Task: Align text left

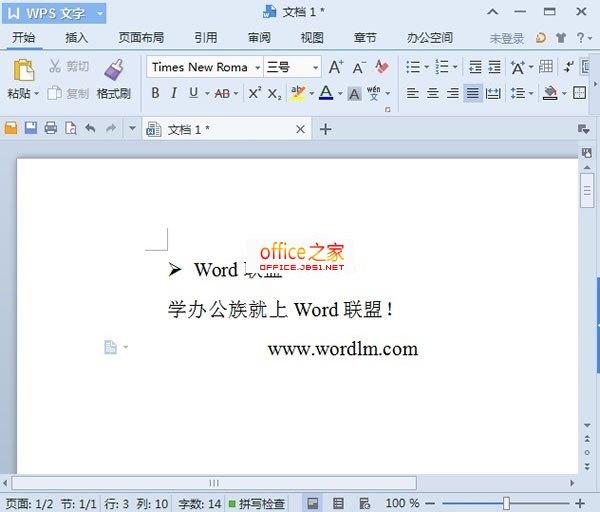Action: pyautogui.click(x=412, y=93)
